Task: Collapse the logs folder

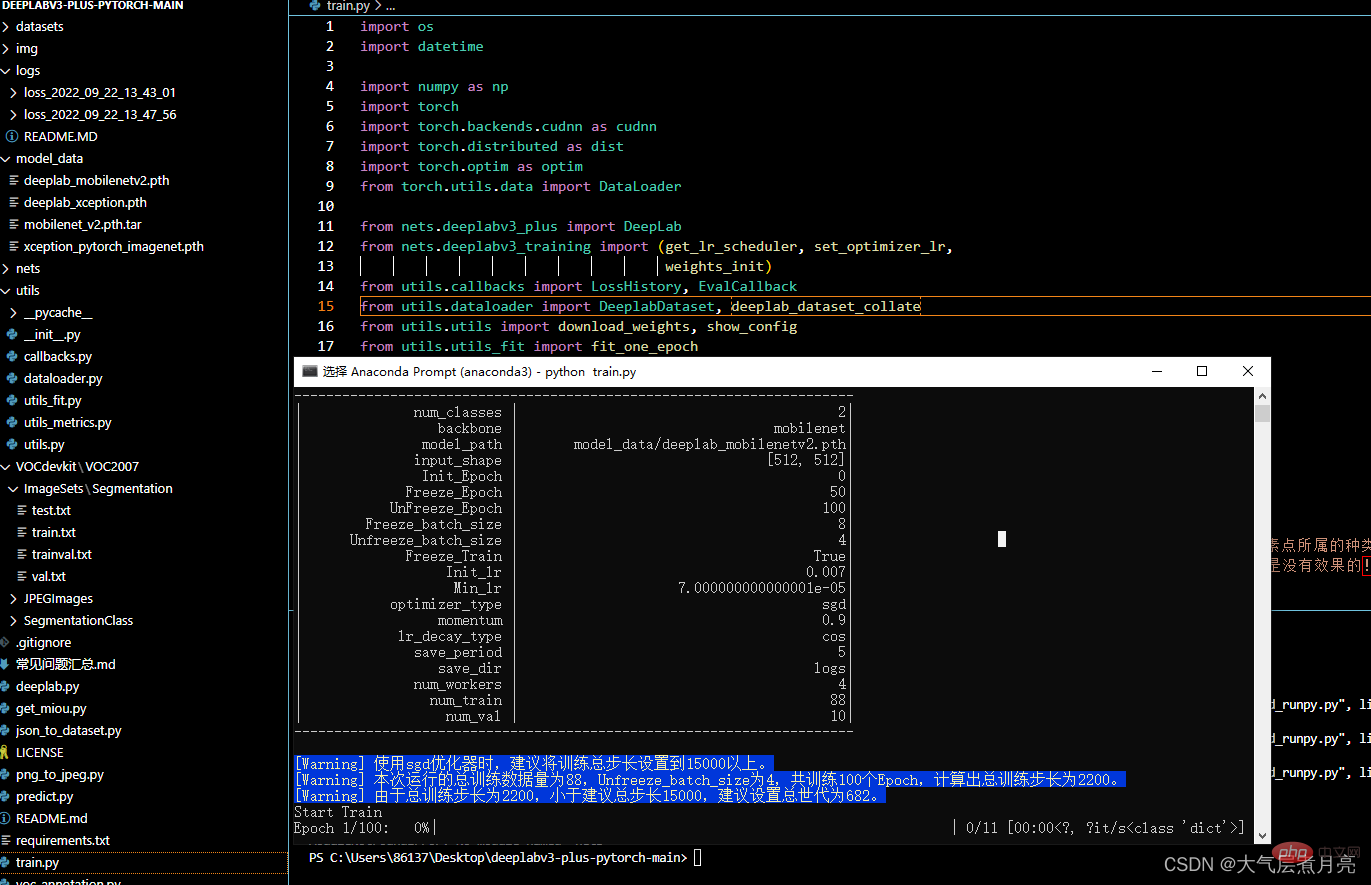Action: 6,71
